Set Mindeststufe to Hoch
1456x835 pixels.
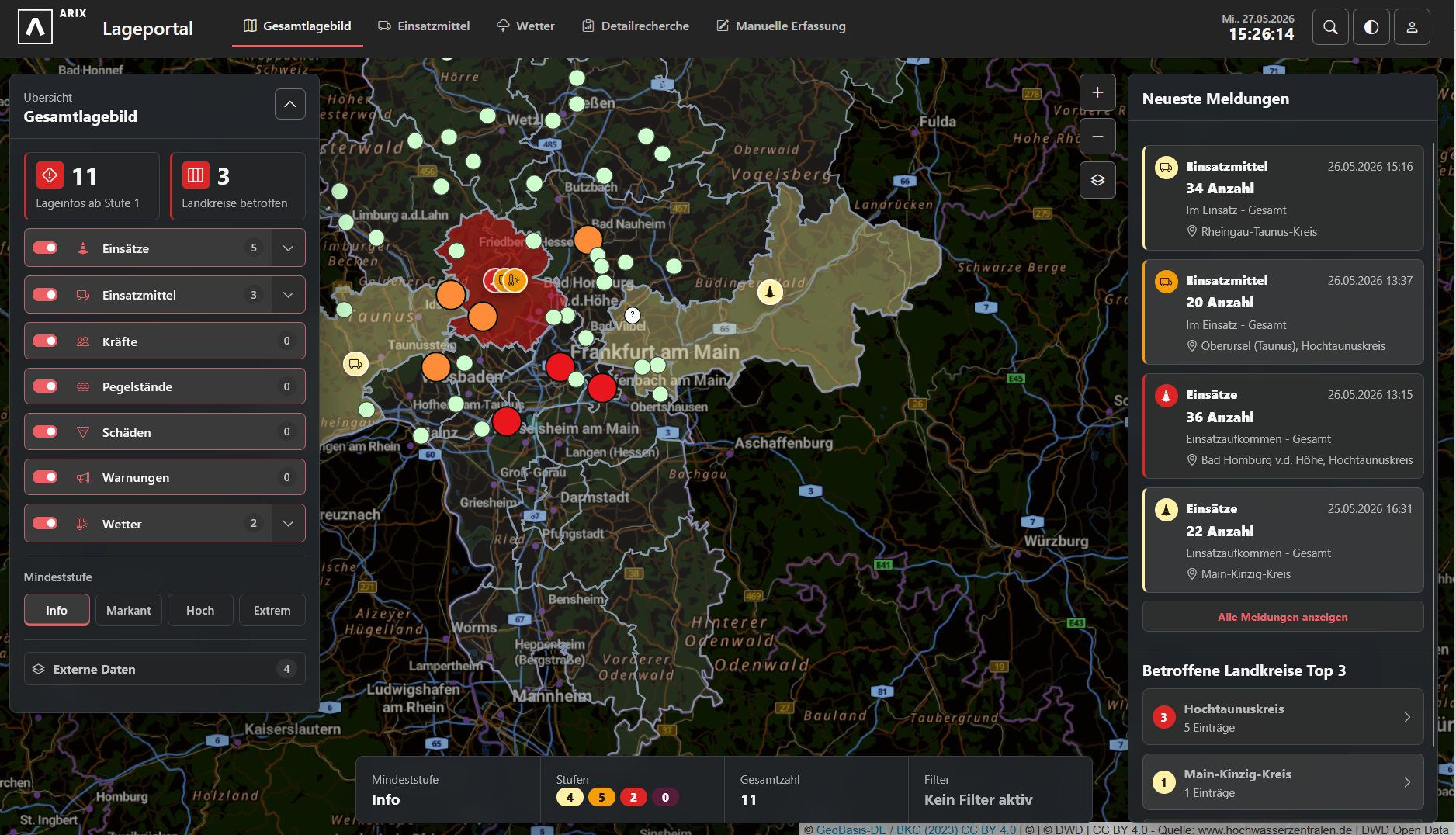pyautogui.click(x=200, y=610)
